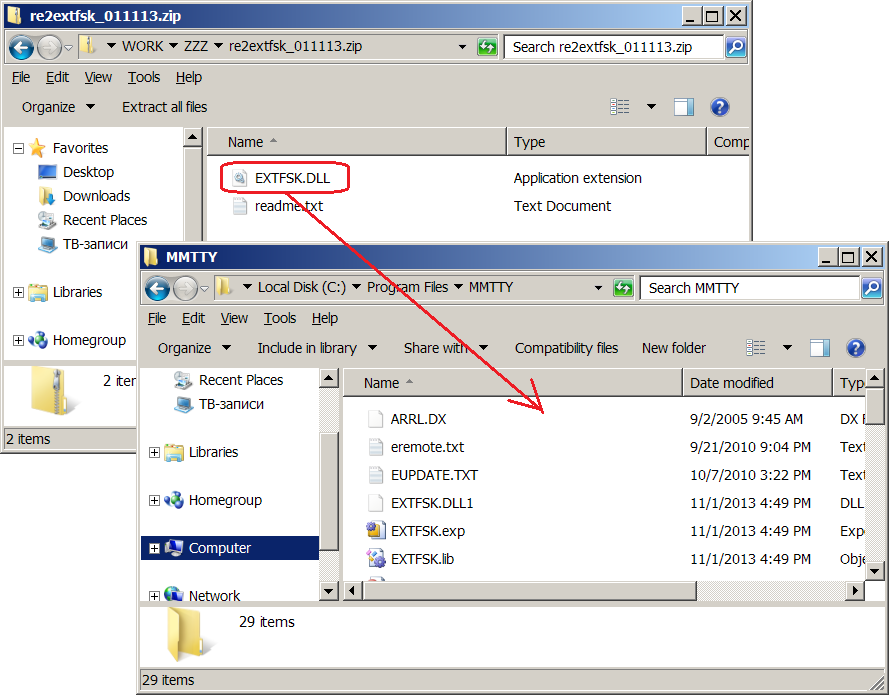The image size is (892, 698).
Task: Click ZZZ in the zip window address bar
Action: click(x=196, y=46)
